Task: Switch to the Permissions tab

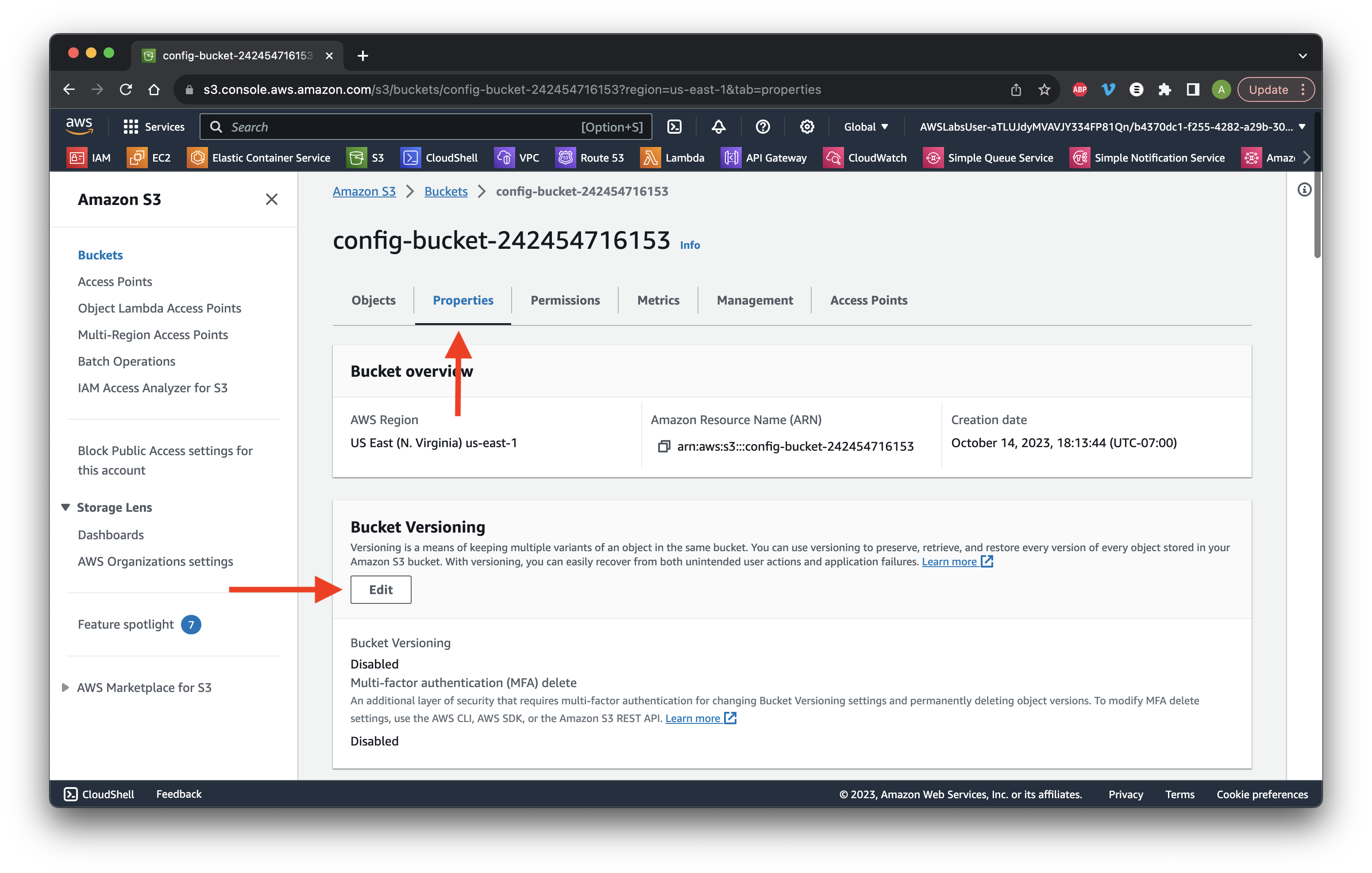Action: coord(565,300)
